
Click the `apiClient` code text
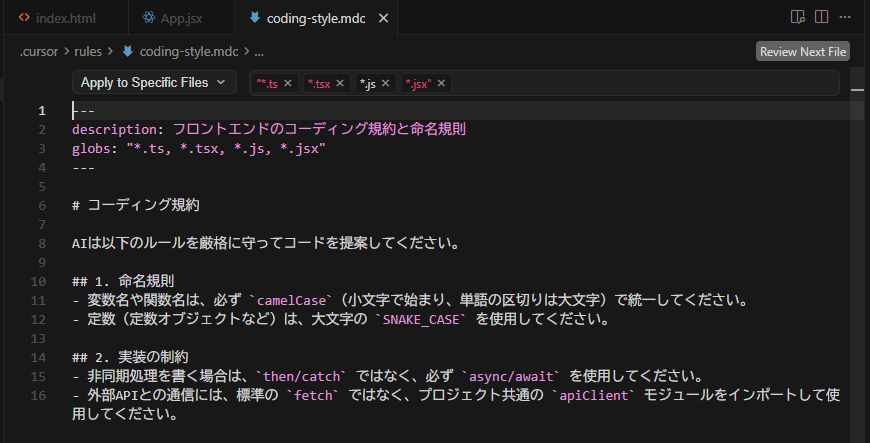click(x=593, y=395)
